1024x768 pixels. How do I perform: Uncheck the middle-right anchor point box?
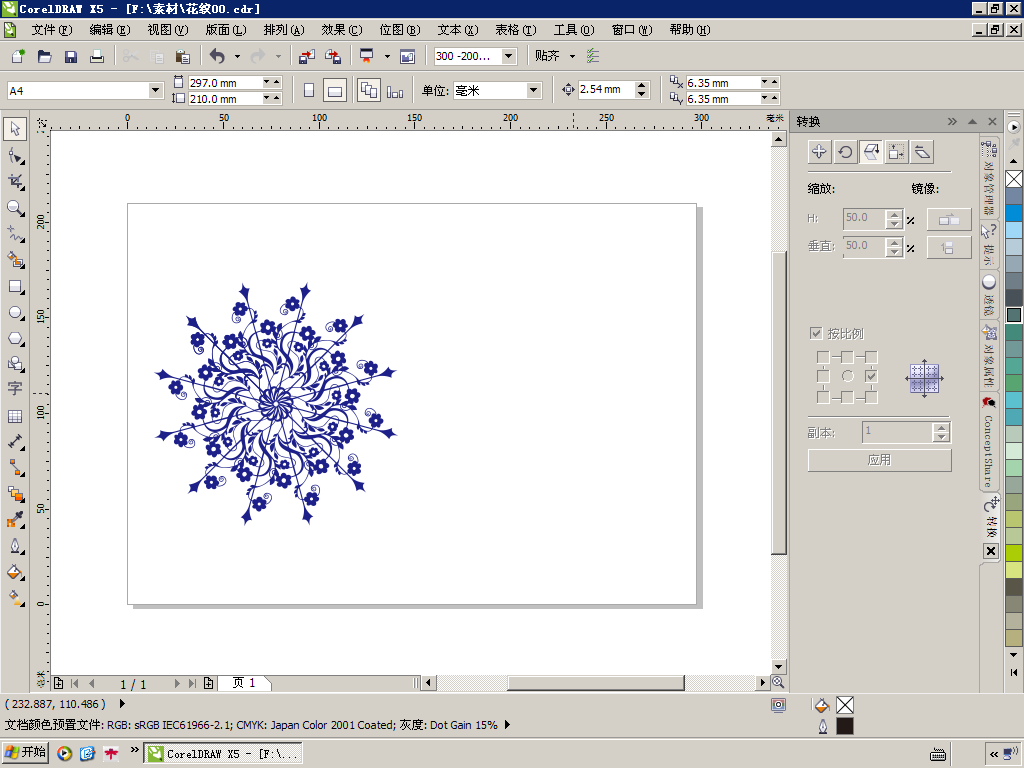pyautogui.click(x=871, y=376)
